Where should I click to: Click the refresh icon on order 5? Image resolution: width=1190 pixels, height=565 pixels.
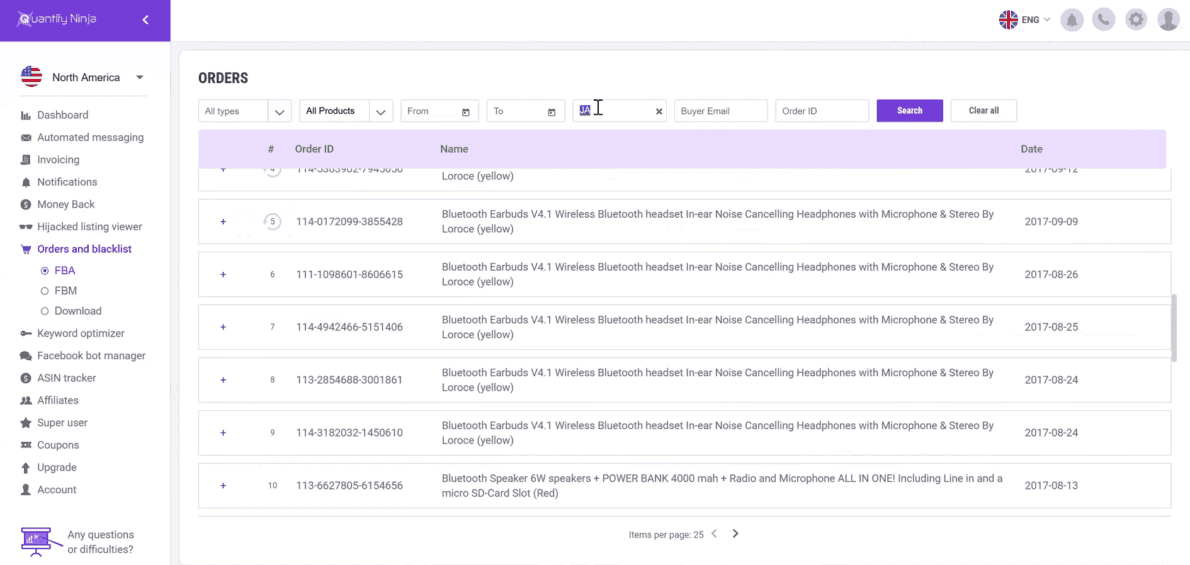(273, 222)
